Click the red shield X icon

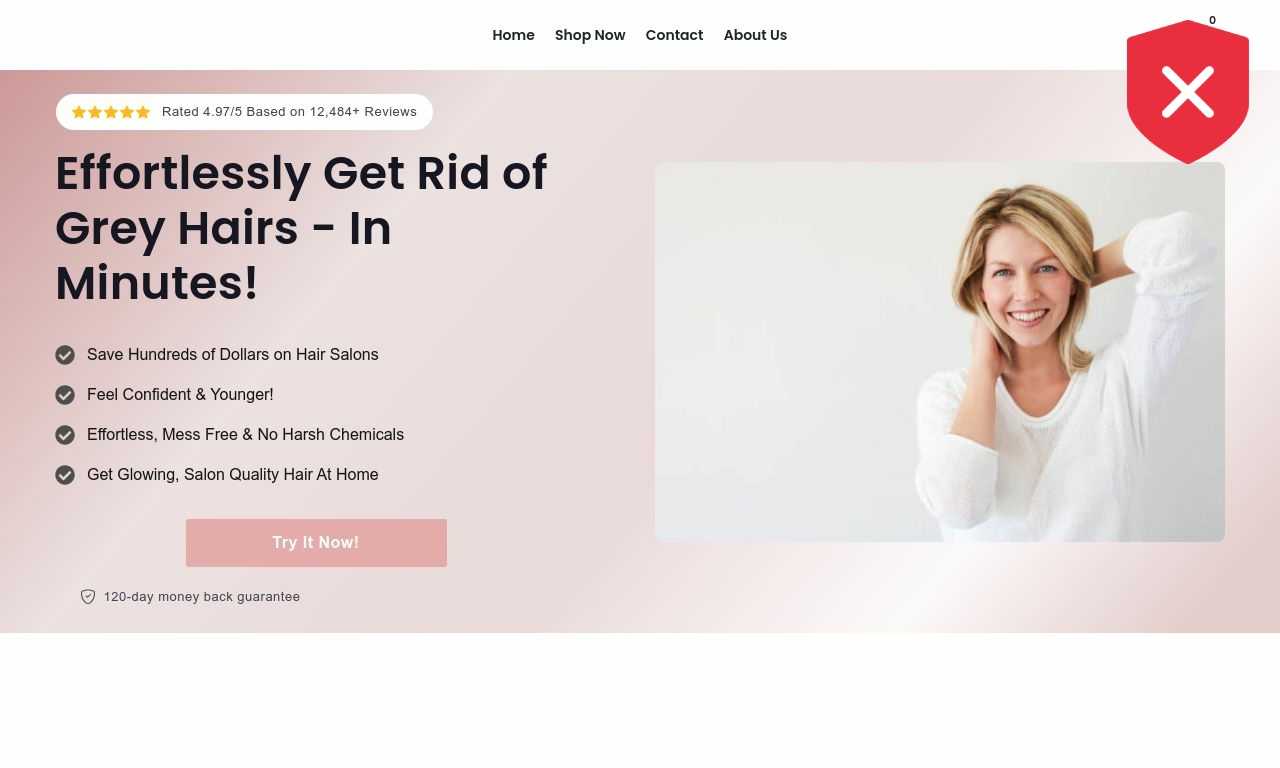pos(1188,92)
